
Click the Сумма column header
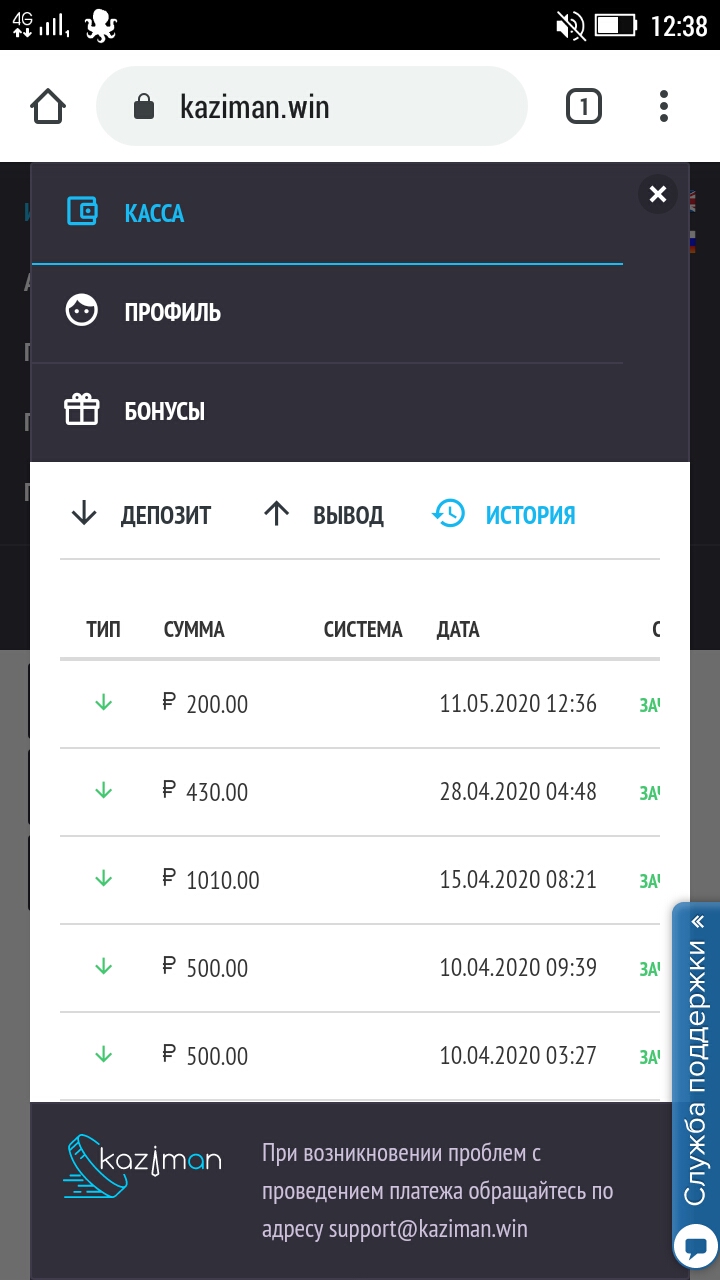tap(194, 630)
